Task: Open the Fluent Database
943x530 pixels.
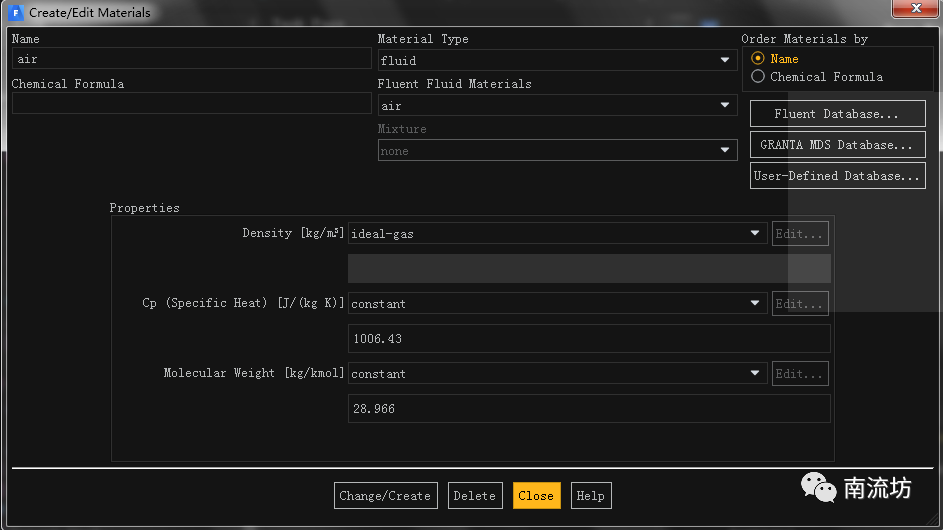Action: pos(837,114)
